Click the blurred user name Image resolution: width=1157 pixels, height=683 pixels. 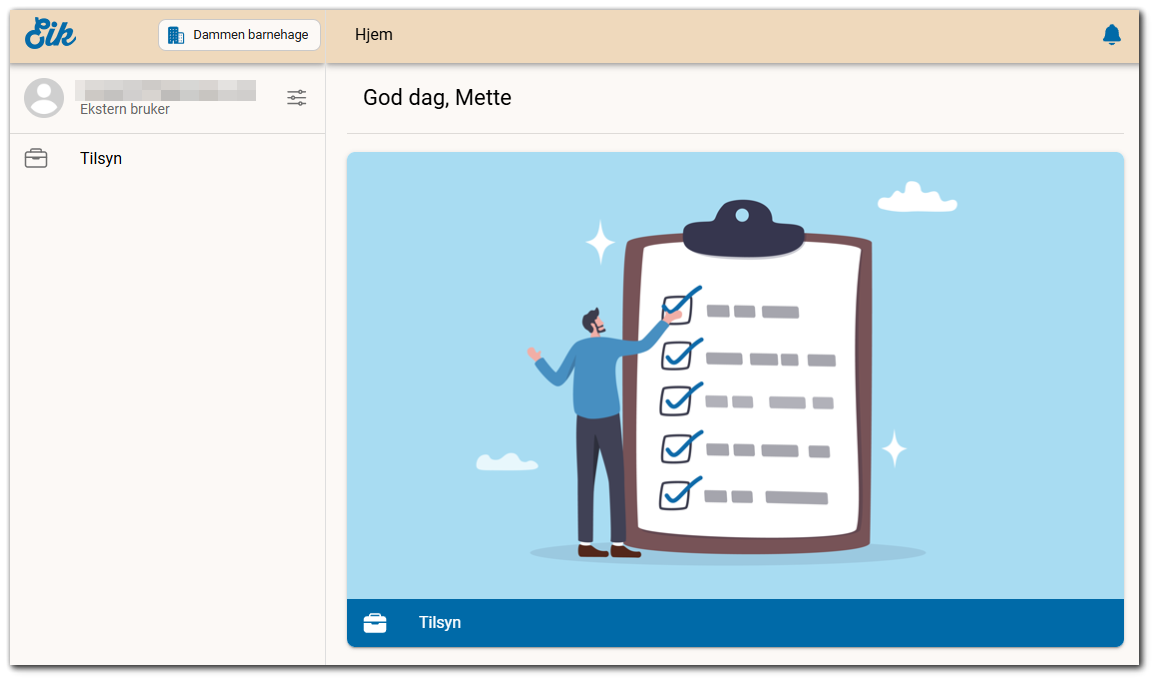(x=166, y=90)
